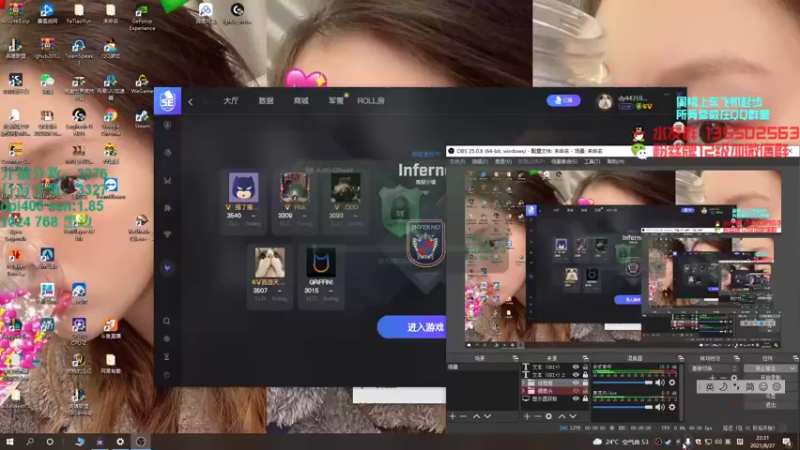The width and height of the screenshot is (800, 450).
Task: Move scene down with down arrow
Action: [x=487, y=416]
